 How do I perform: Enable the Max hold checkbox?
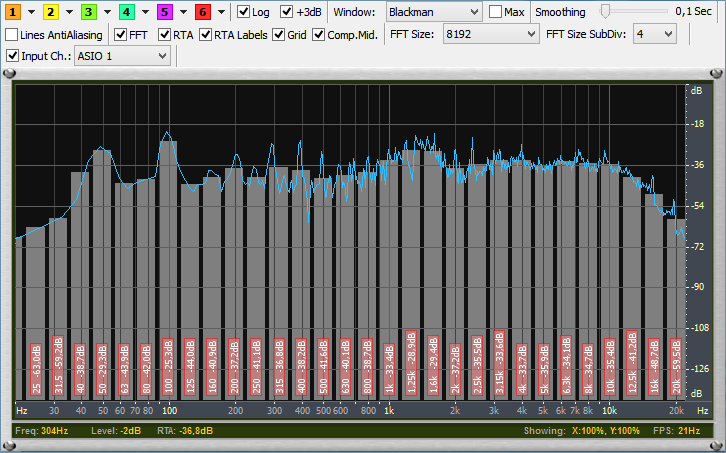pyautogui.click(x=496, y=12)
